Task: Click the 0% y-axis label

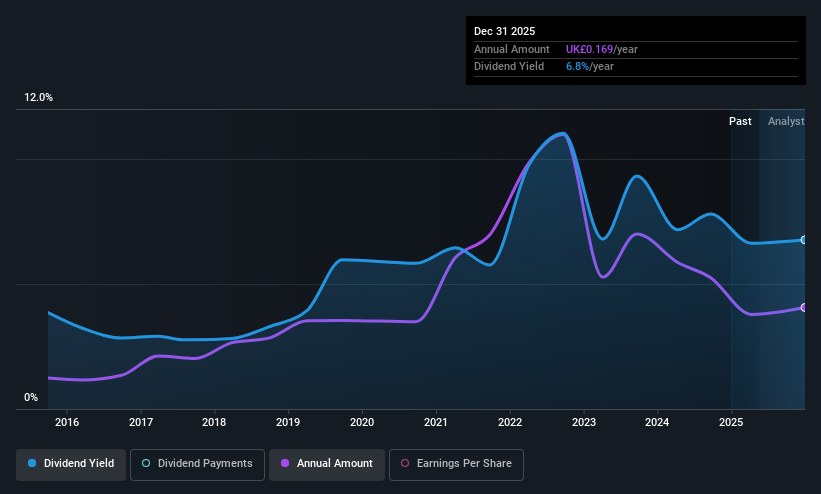Action: click(x=31, y=398)
